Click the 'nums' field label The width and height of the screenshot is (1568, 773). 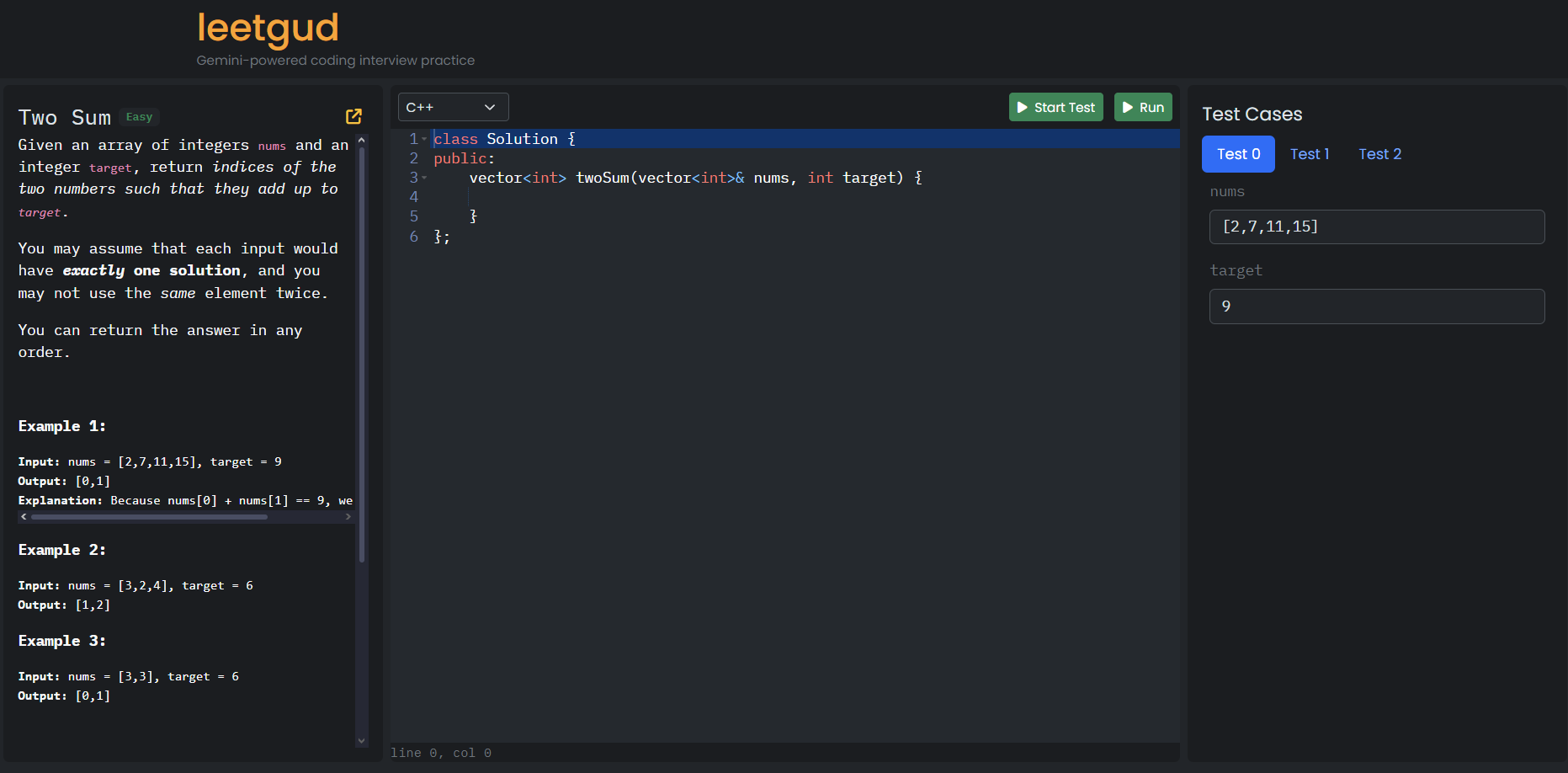1227,192
